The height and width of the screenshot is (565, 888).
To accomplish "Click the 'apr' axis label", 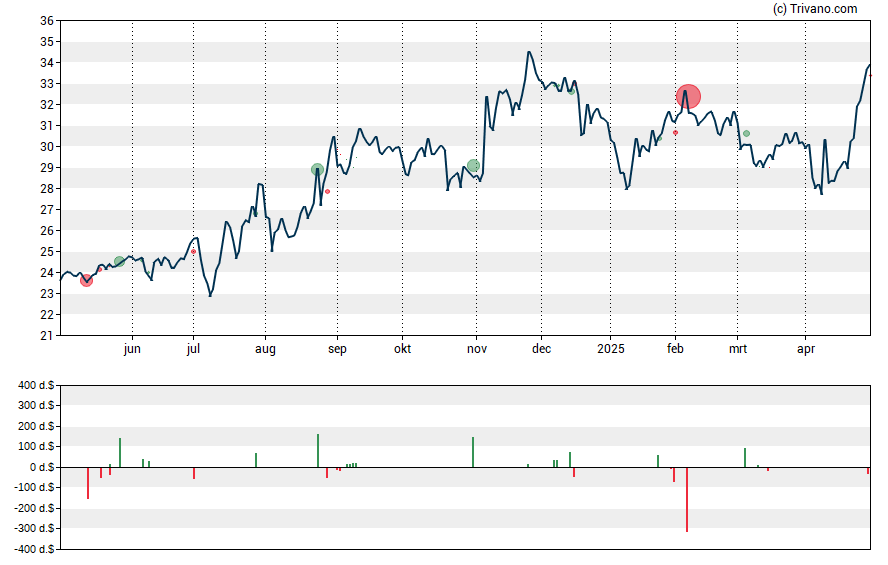I will 806,349.
